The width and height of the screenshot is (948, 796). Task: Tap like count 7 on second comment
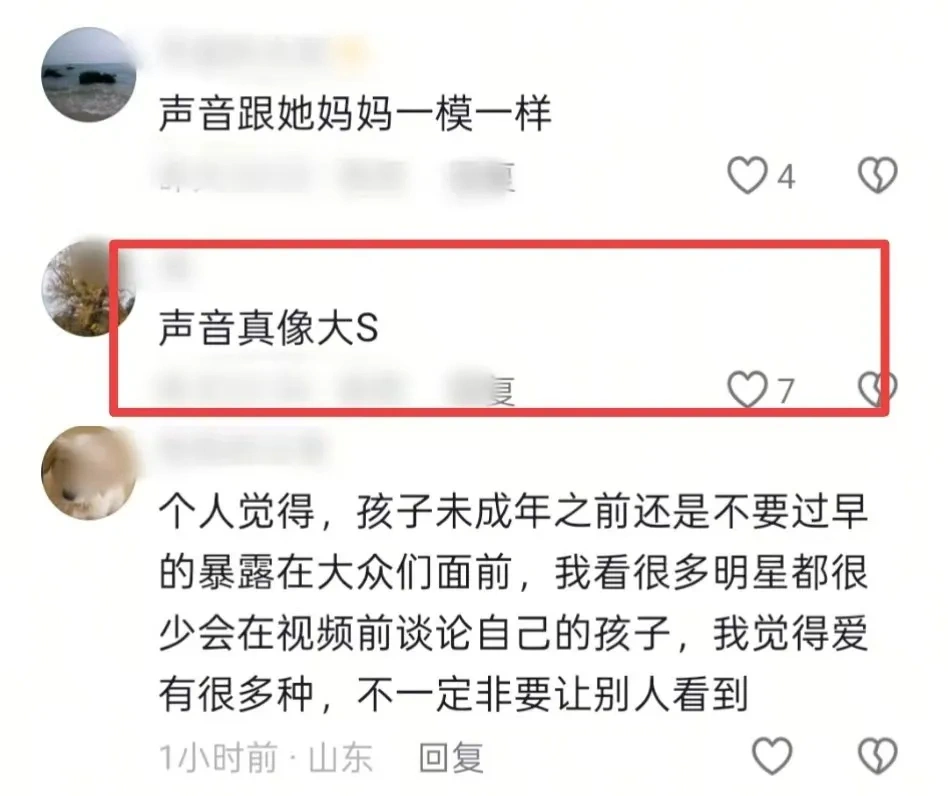[785, 391]
